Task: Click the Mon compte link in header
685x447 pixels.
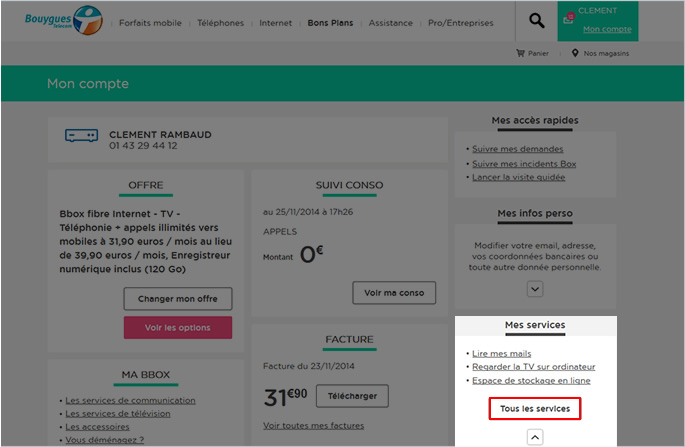Action: click(607, 29)
